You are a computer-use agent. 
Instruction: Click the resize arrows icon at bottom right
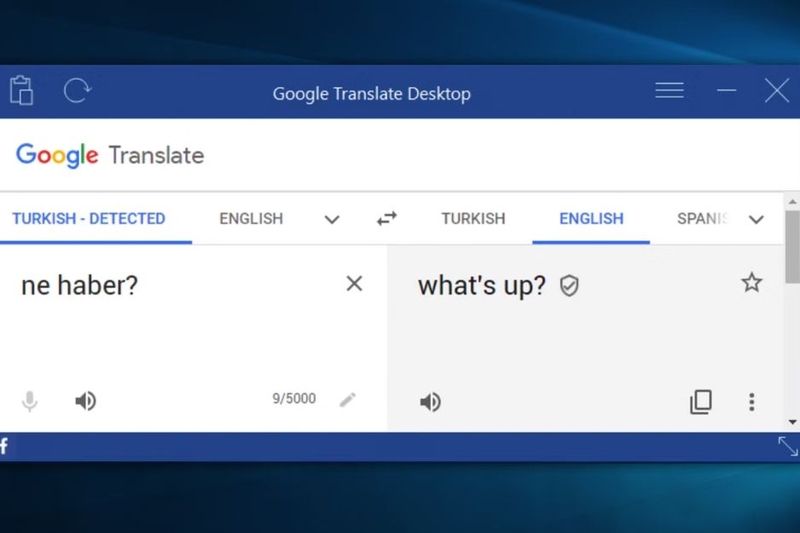tap(788, 446)
